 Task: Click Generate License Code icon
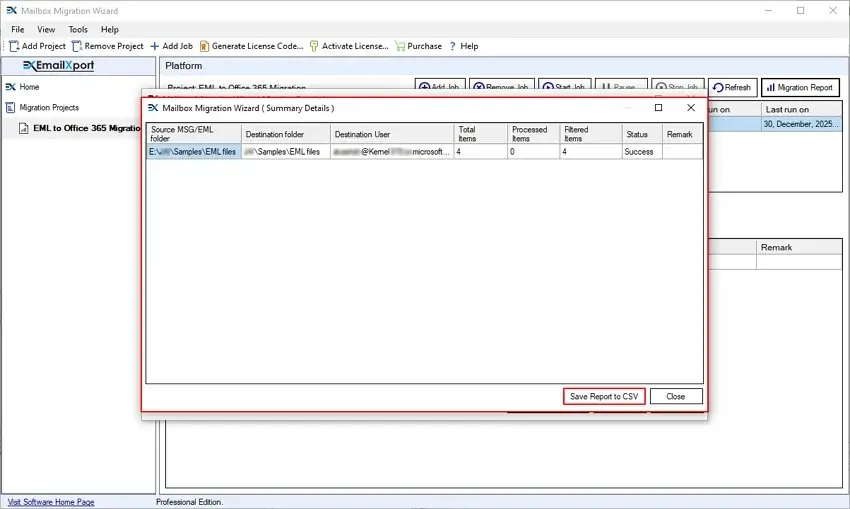204,46
